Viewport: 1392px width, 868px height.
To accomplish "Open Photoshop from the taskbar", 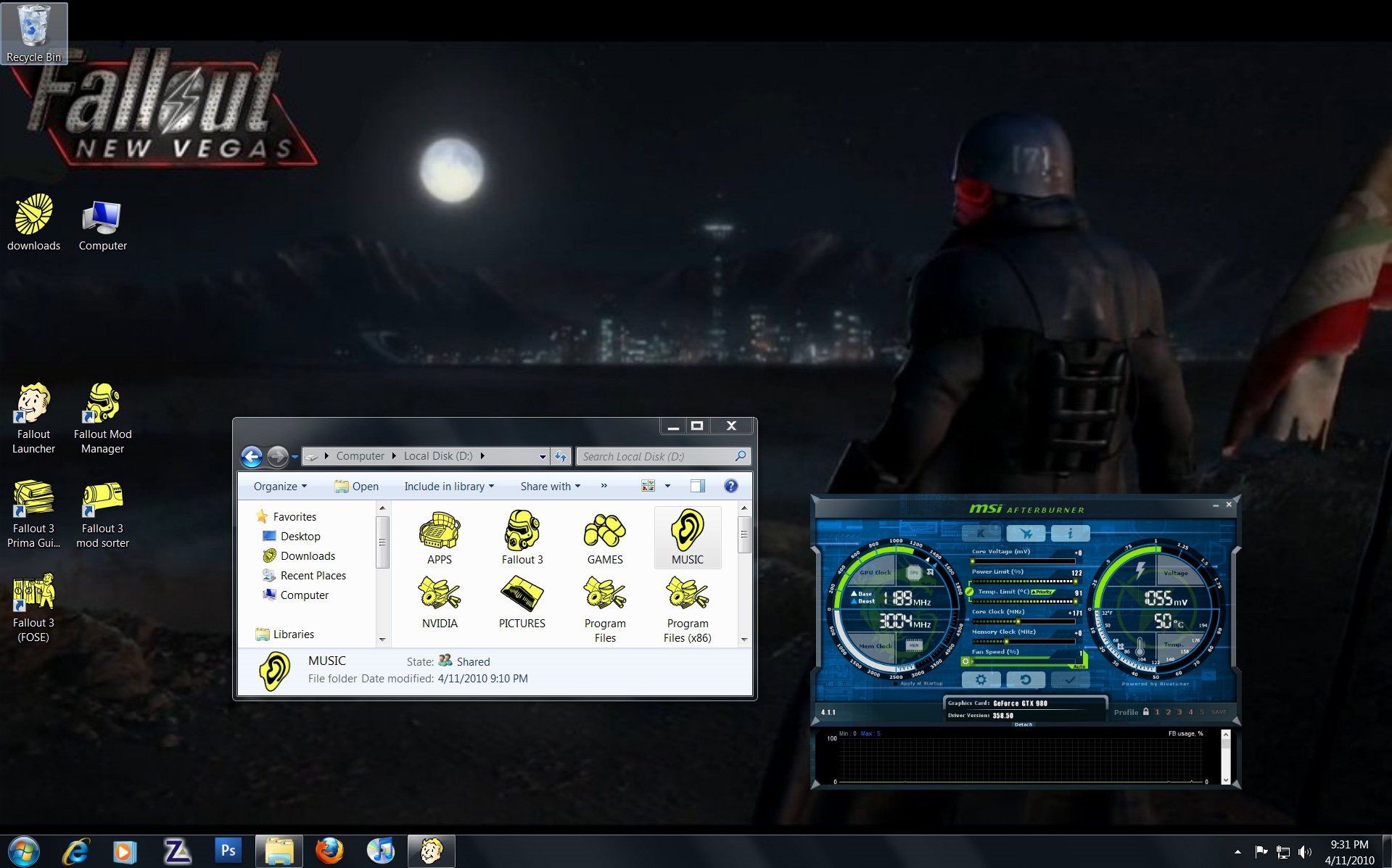I will pos(228,851).
